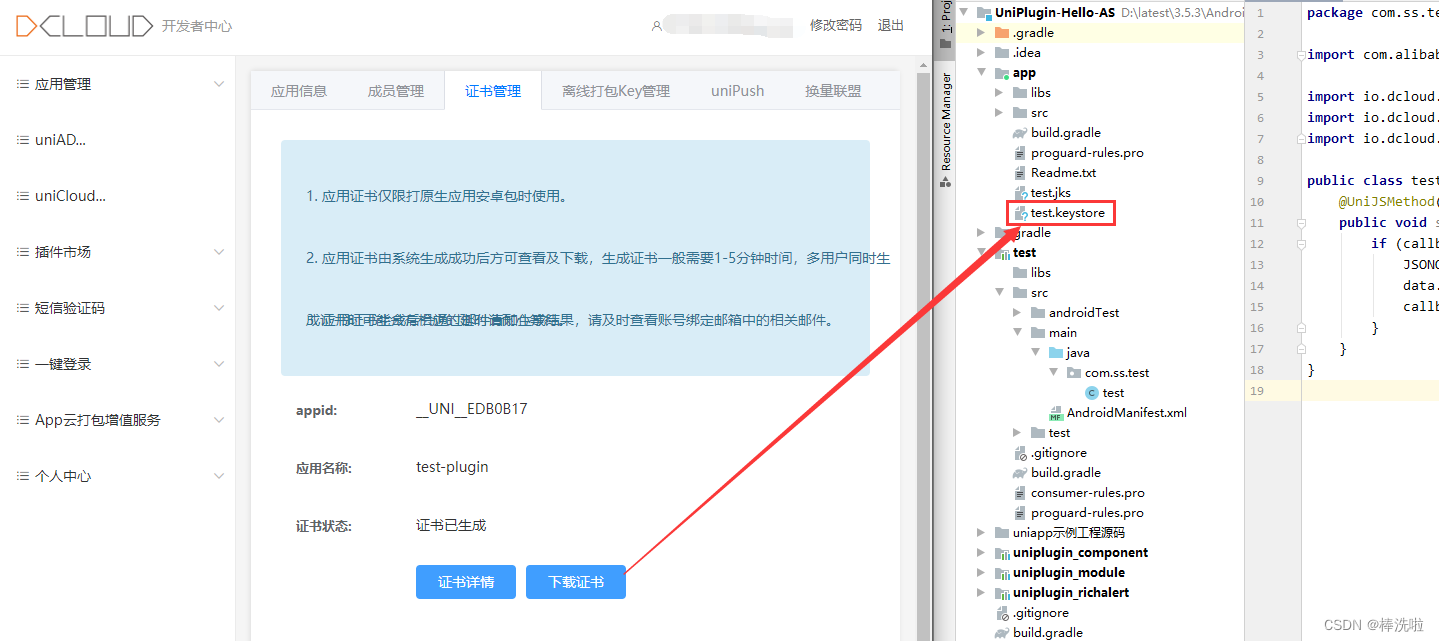Open the uniPush tab
This screenshot has height=641, width=1439.
click(737, 91)
